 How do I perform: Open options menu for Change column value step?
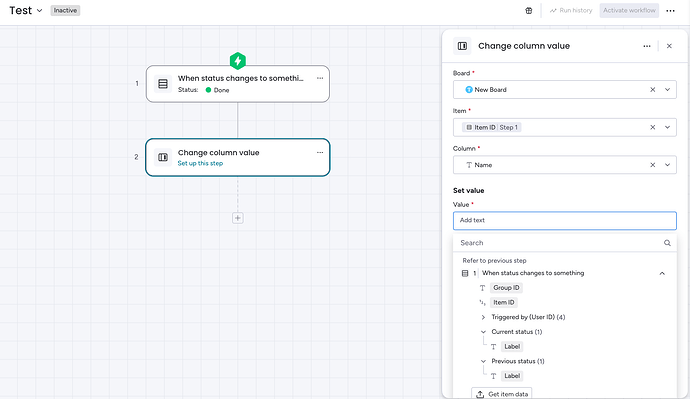[x=320, y=153]
